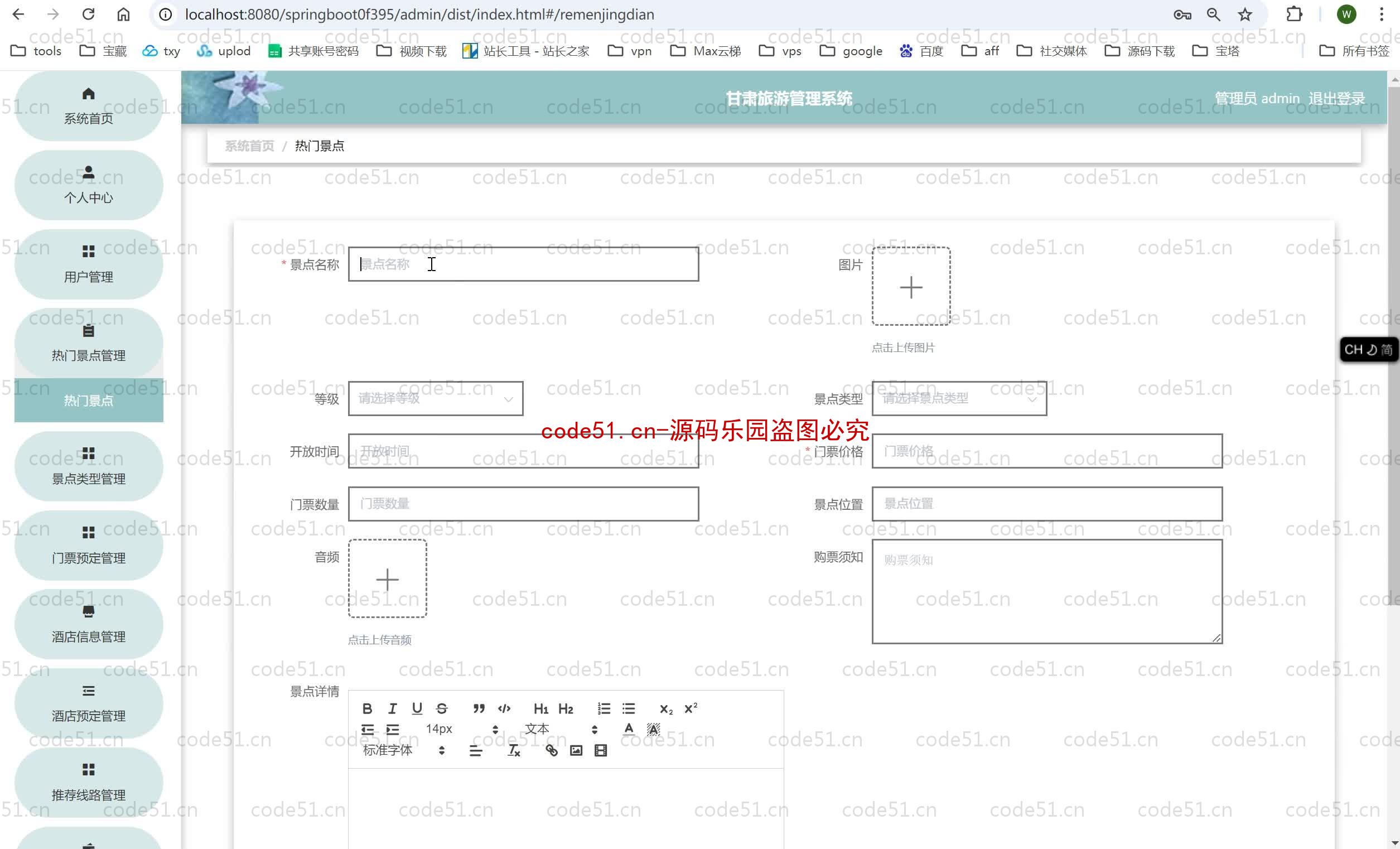1400x849 pixels.
Task: Increase indent in editor
Action: pyautogui.click(x=393, y=730)
